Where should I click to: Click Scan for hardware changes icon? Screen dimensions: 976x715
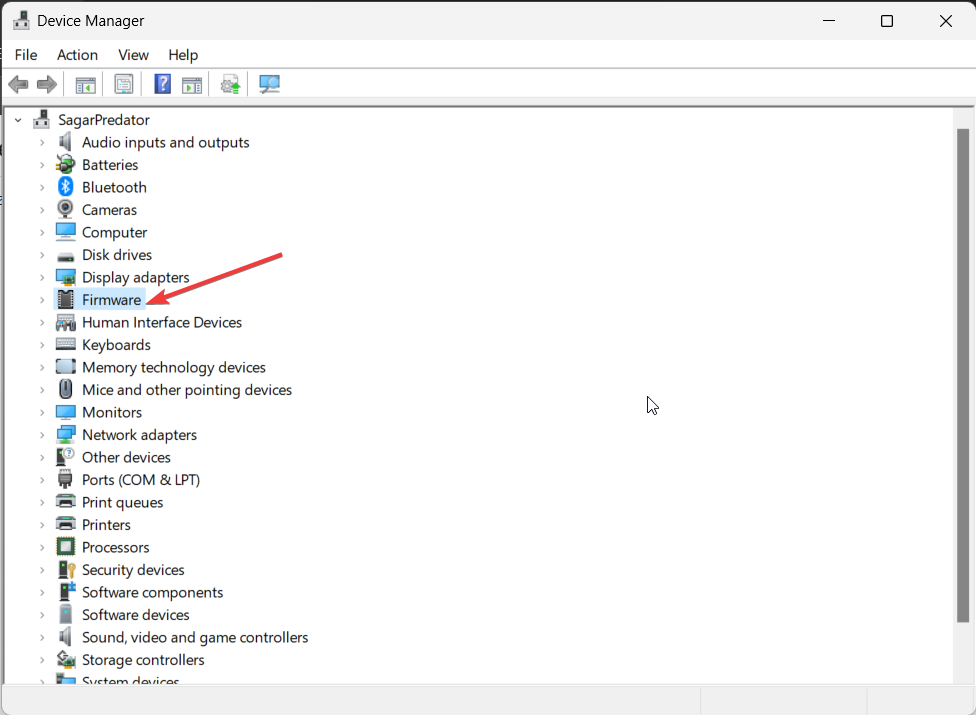269,85
